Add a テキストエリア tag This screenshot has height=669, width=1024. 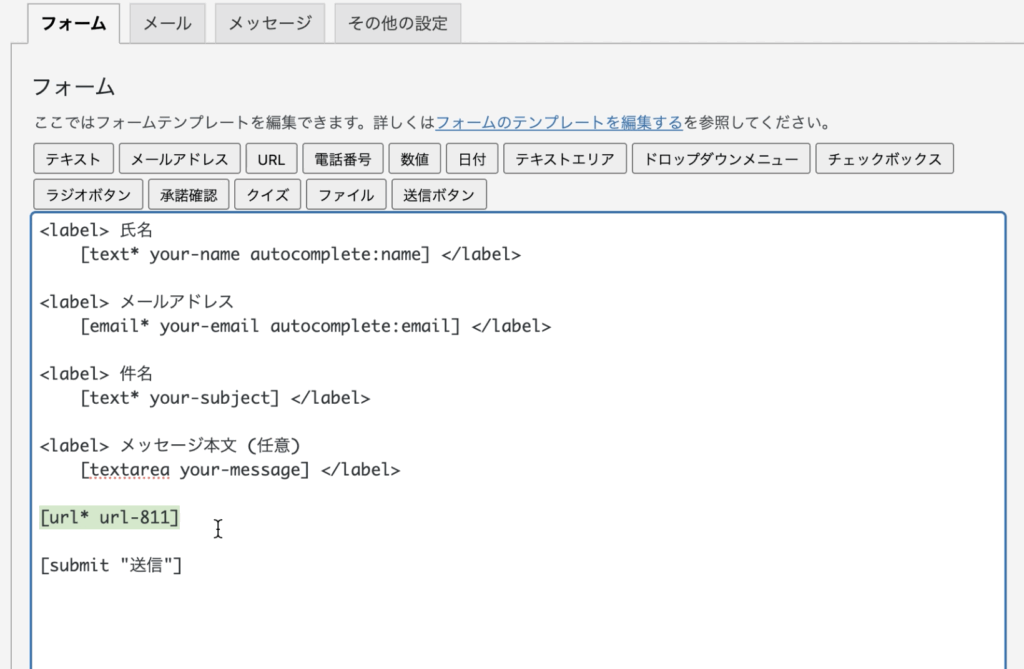click(565, 159)
